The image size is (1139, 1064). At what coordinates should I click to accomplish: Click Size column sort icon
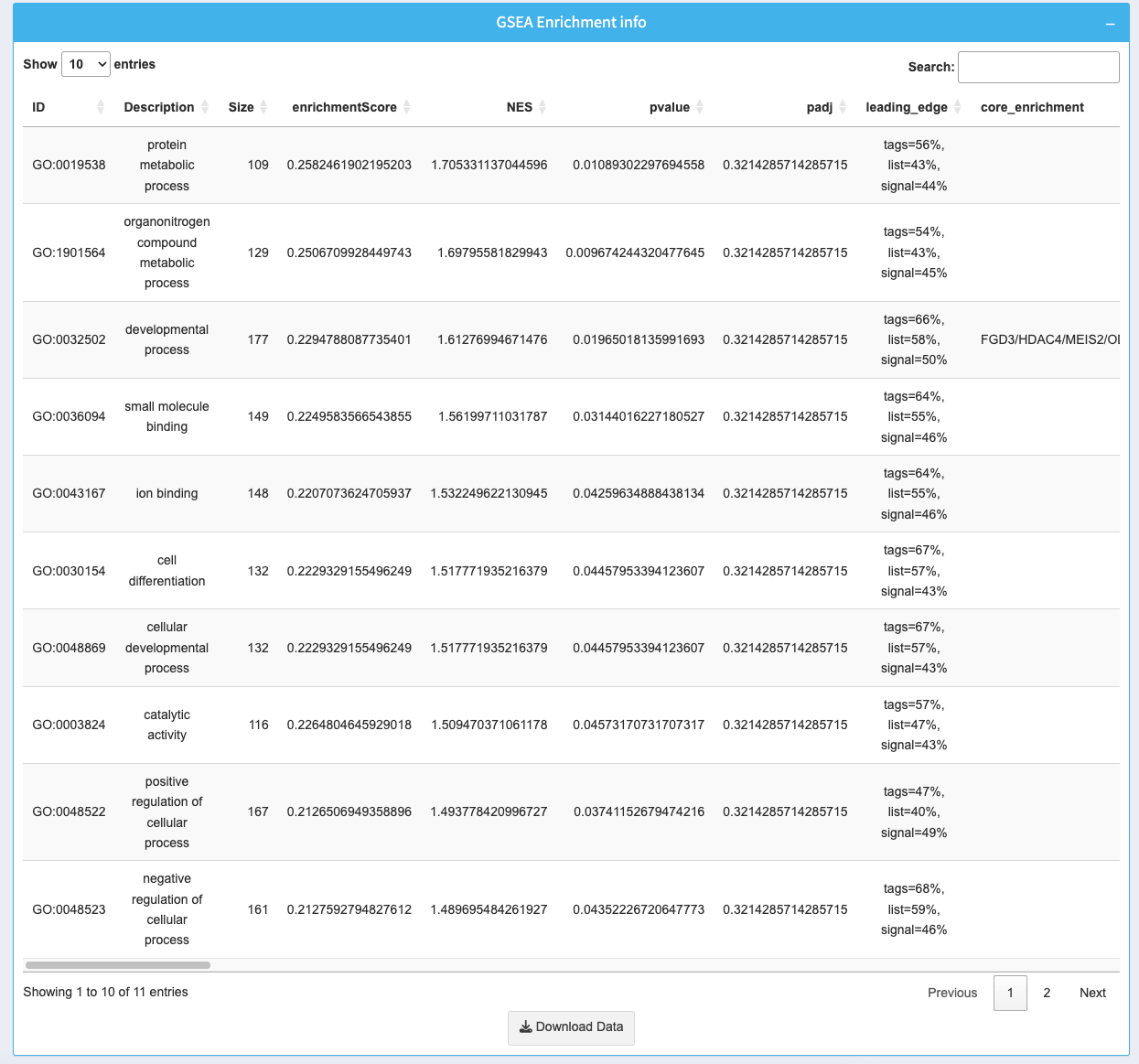click(263, 107)
